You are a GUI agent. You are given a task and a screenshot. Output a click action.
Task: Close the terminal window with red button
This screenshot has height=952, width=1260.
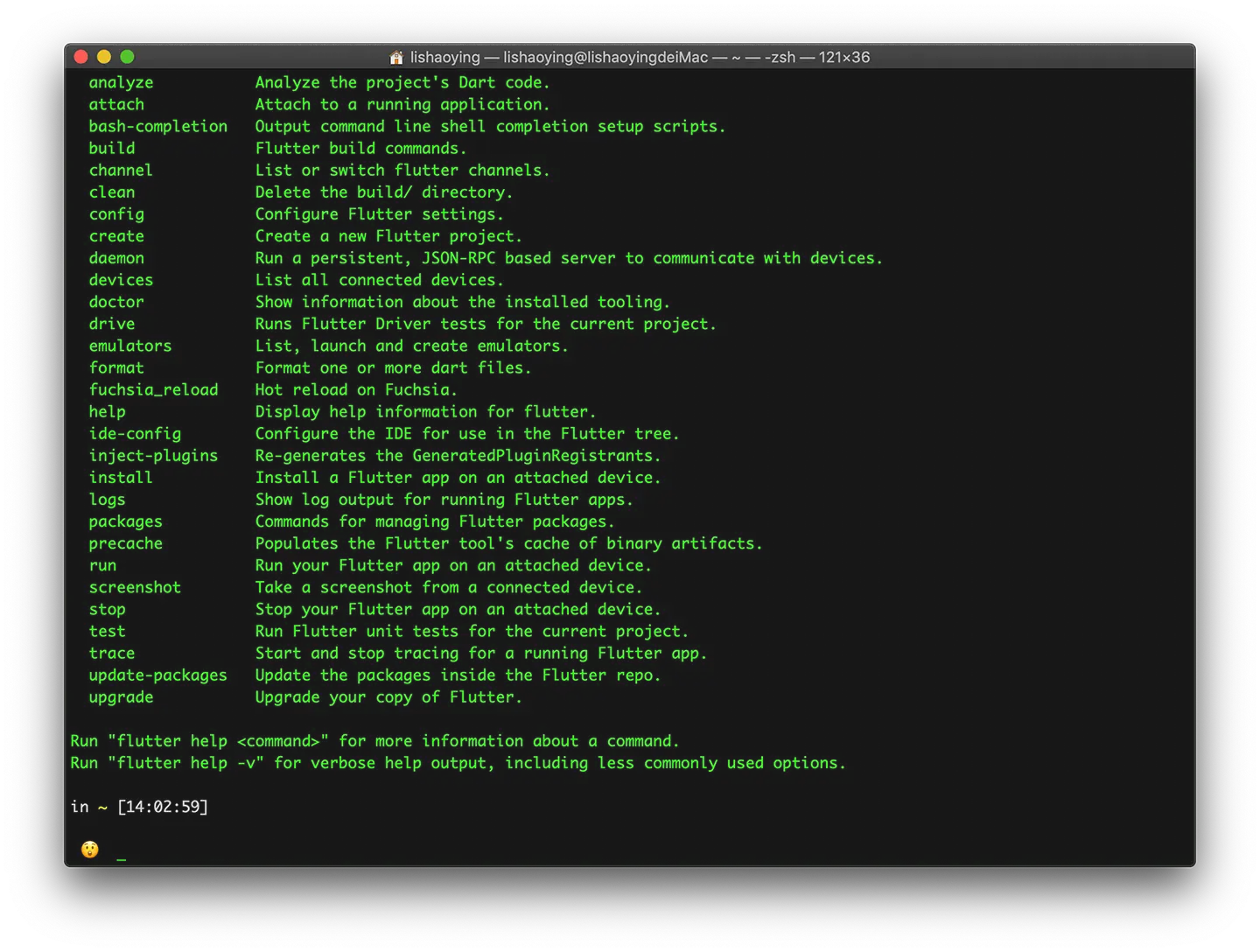click(x=81, y=57)
